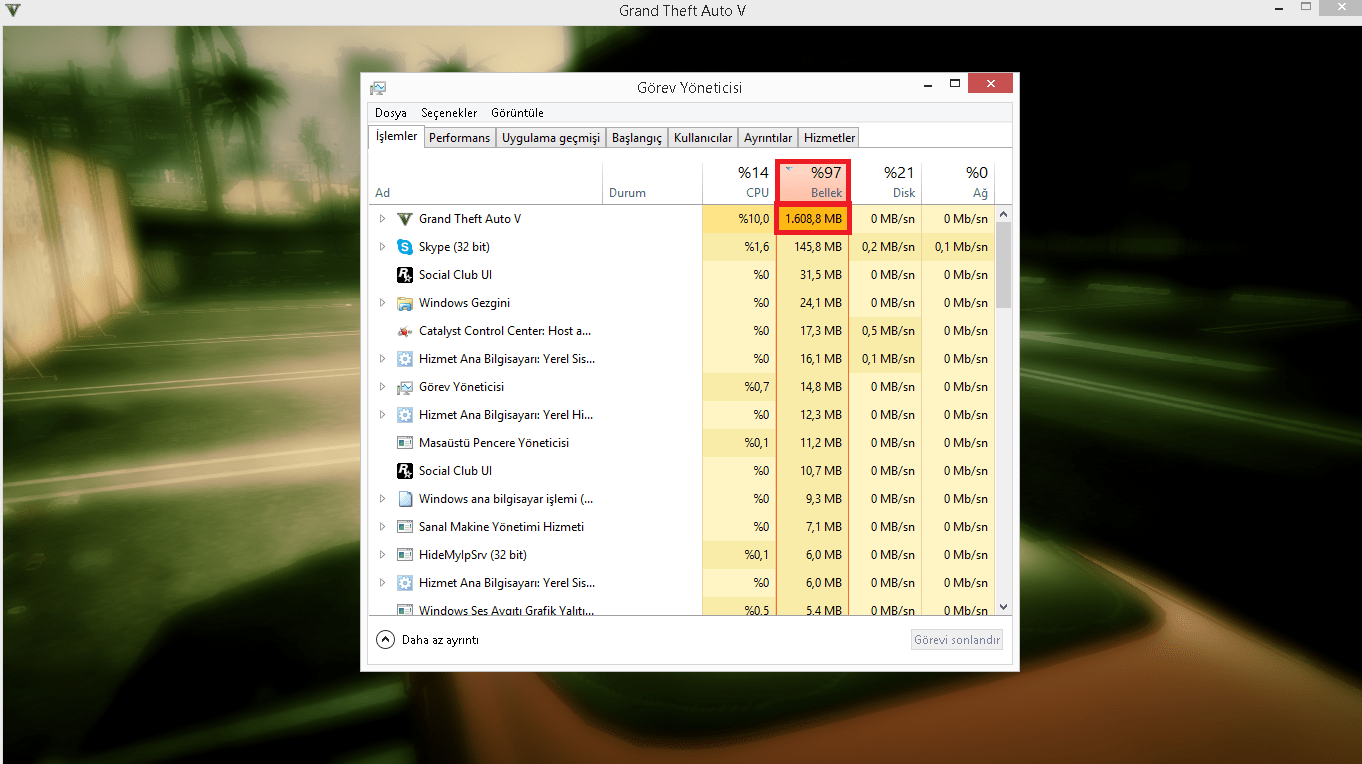The image size is (1362, 764).
Task: Expand the Grand Theft Auto V process group
Action: [382, 219]
